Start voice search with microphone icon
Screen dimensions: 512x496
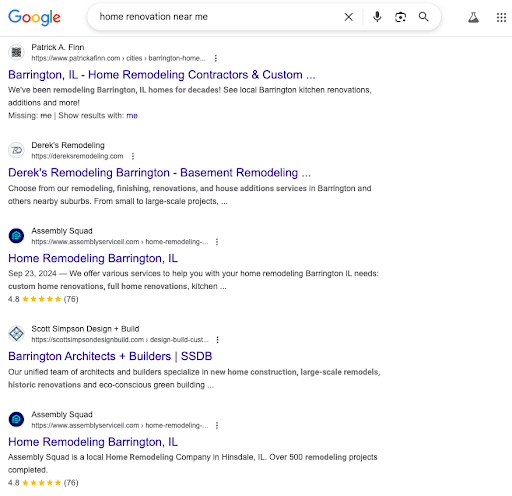pos(377,17)
